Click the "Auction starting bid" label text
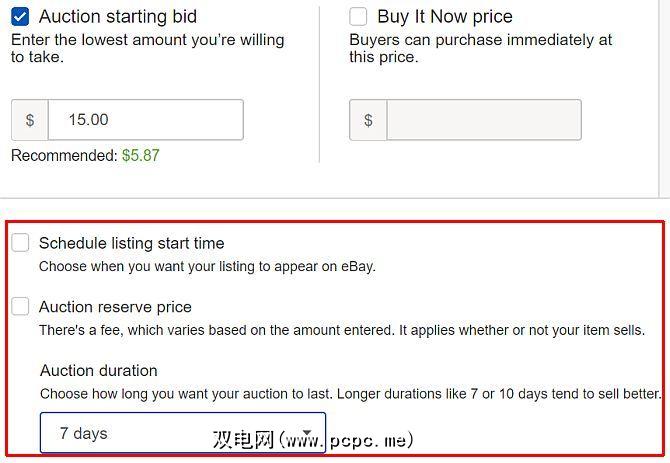The width and height of the screenshot is (670, 463). click(x=118, y=16)
